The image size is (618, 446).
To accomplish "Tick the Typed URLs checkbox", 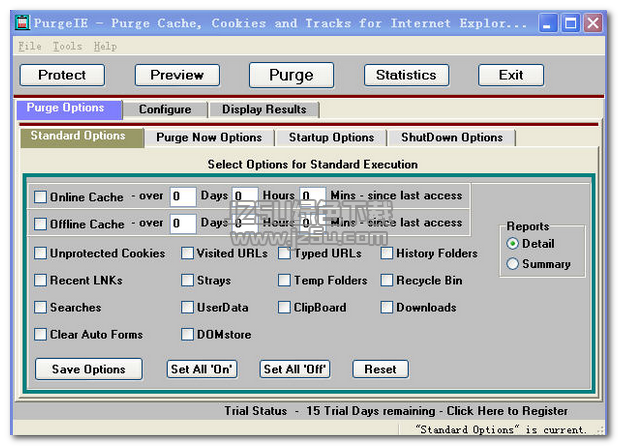I will 284,253.
